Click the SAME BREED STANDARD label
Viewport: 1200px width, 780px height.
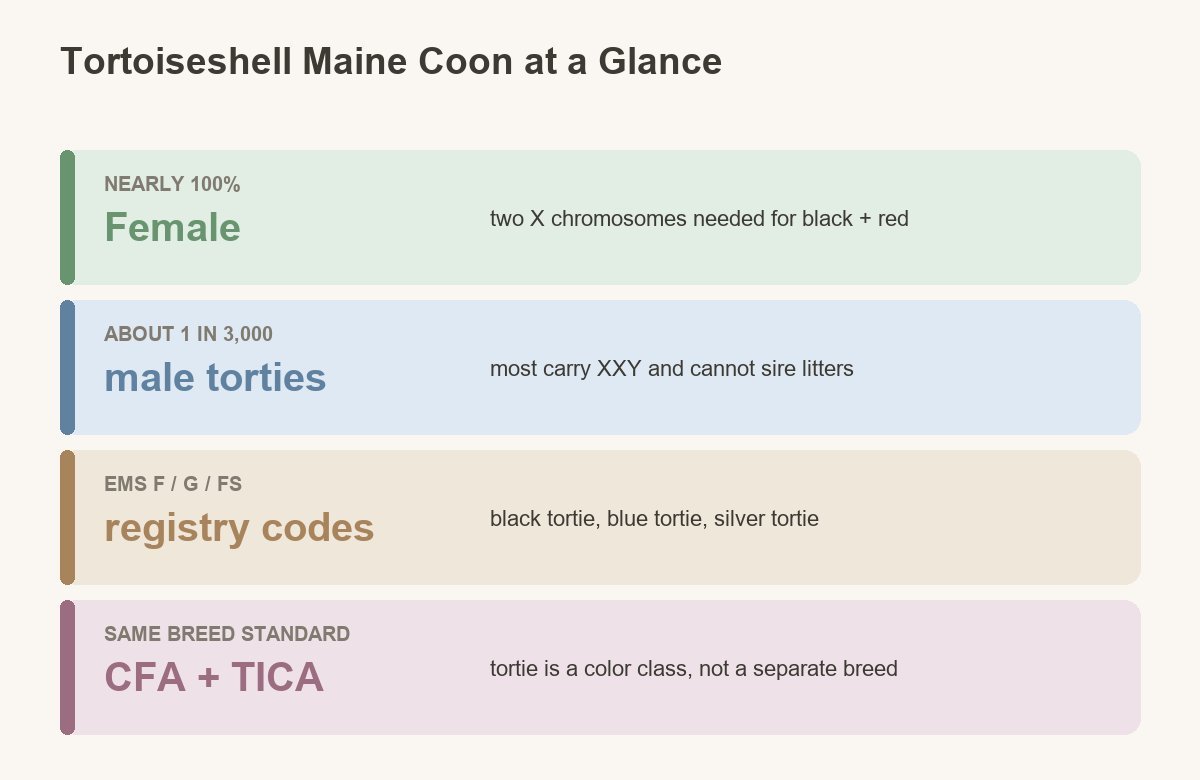point(227,634)
